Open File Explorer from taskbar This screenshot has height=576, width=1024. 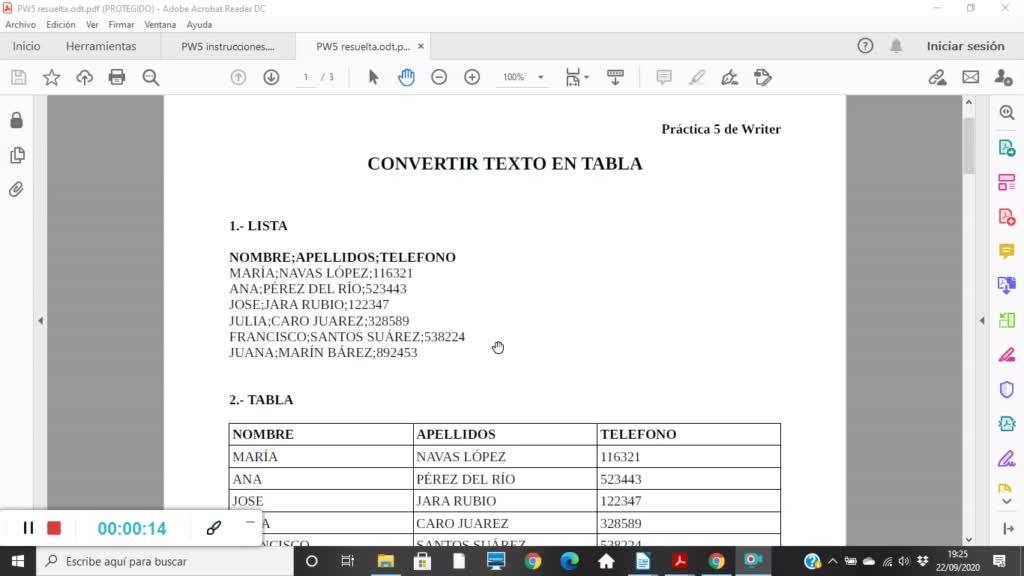(x=385, y=561)
